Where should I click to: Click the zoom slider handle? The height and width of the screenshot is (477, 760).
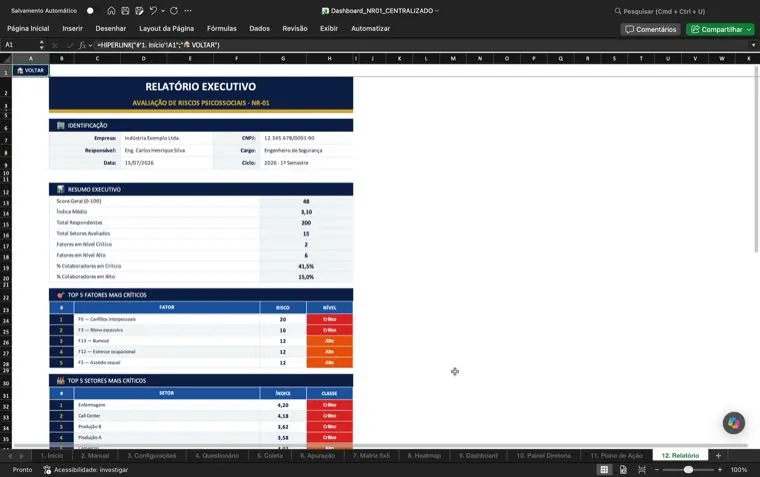tap(688, 470)
